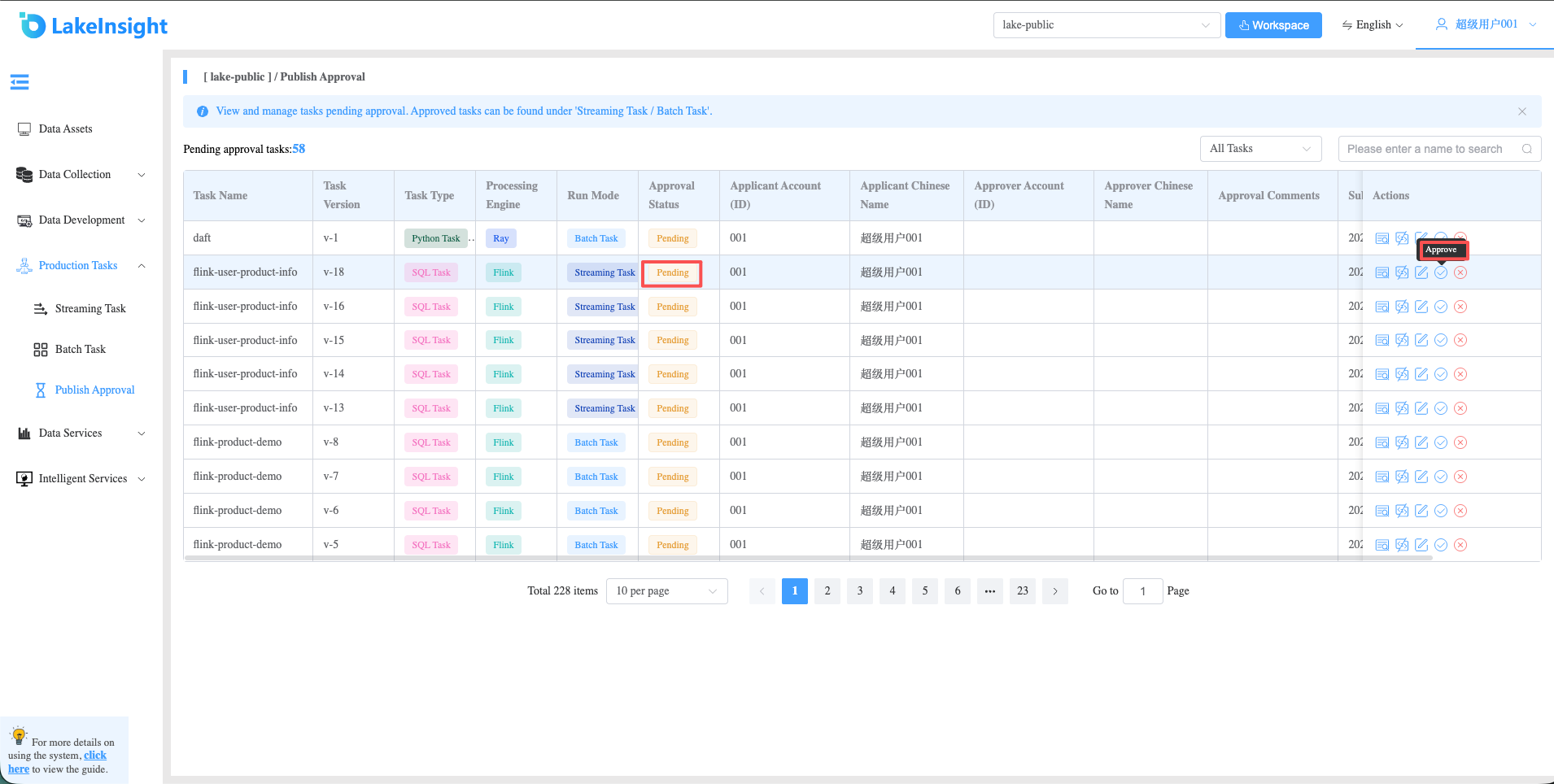This screenshot has width=1554, height=784.
Task: Click the search magnifier icon in name field
Action: [1527, 149]
